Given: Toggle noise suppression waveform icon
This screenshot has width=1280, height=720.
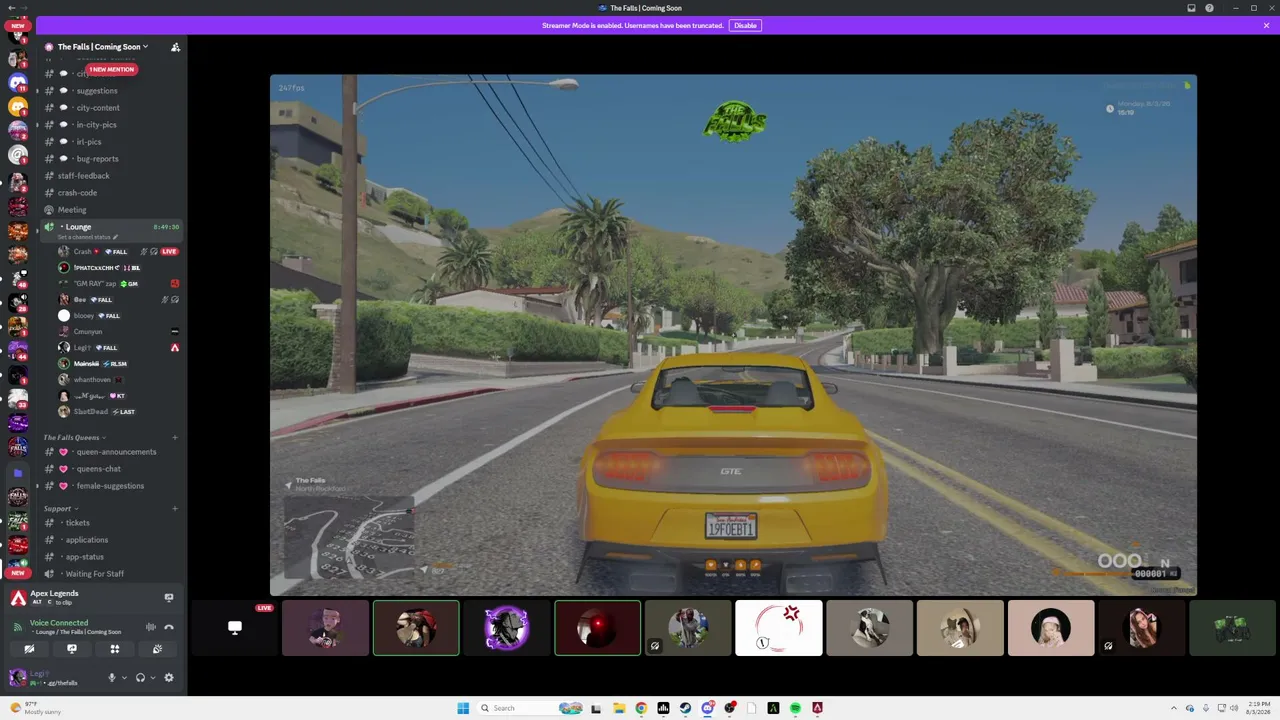Looking at the screenshot, I should coord(151,627).
